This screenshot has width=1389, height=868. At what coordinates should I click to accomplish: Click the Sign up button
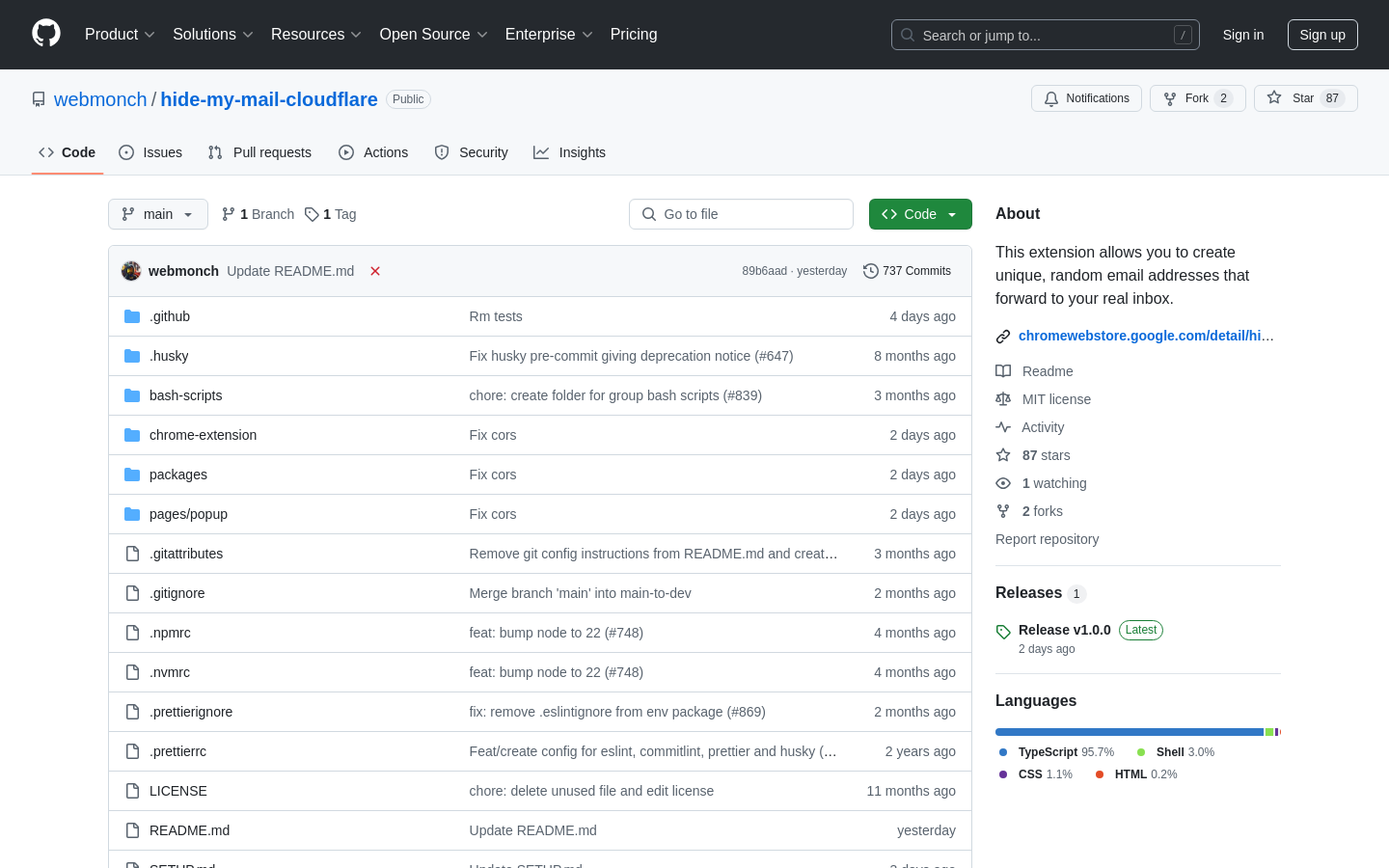click(x=1322, y=35)
